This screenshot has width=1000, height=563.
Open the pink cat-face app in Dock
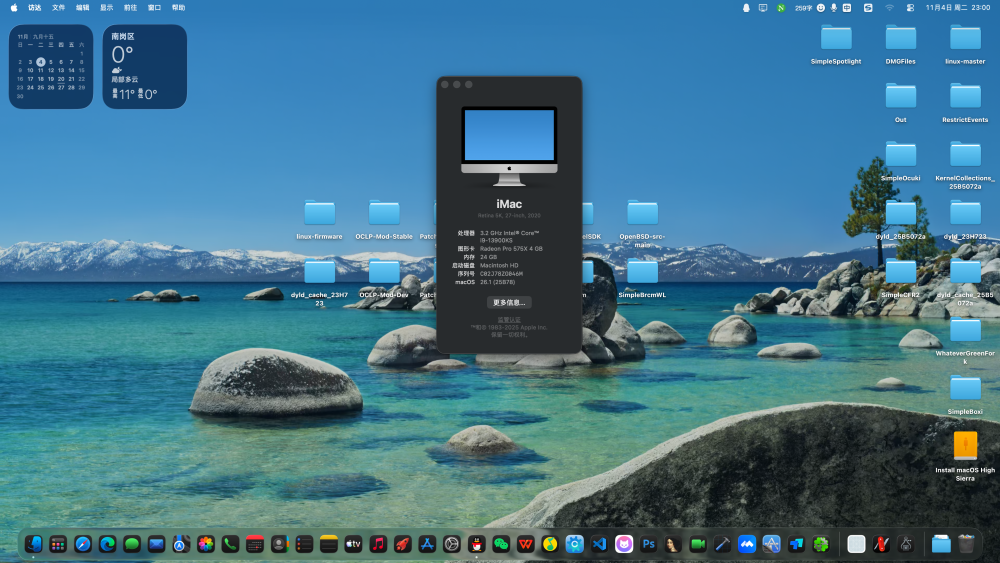(x=624, y=544)
